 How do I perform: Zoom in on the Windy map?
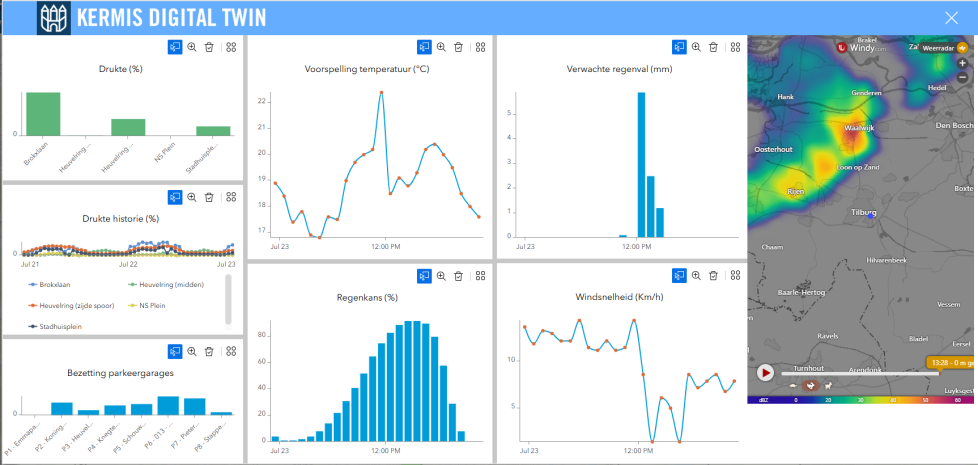tap(962, 63)
